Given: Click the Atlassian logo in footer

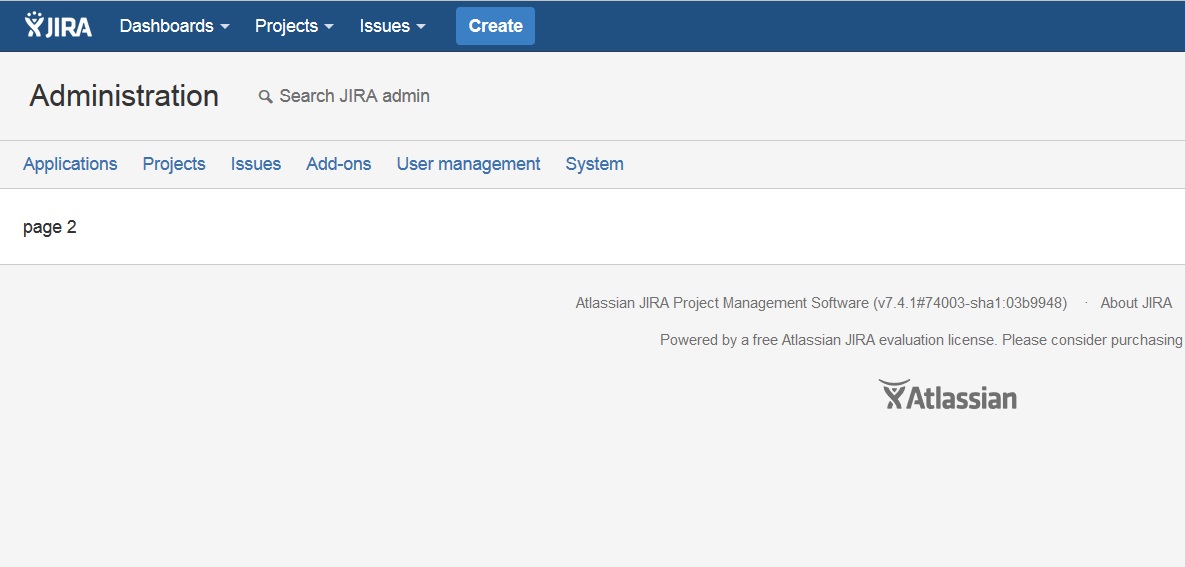Looking at the screenshot, I should [948, 395].
